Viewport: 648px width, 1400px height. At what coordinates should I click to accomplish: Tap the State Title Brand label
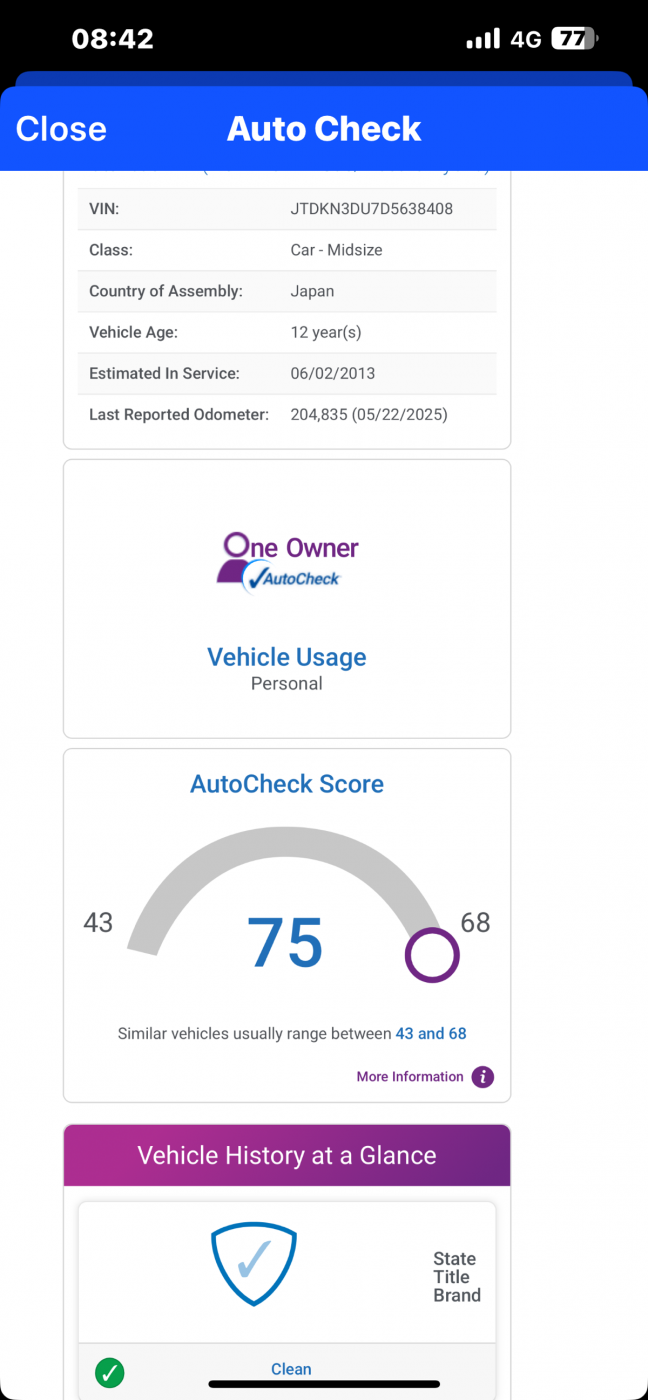457,1277
